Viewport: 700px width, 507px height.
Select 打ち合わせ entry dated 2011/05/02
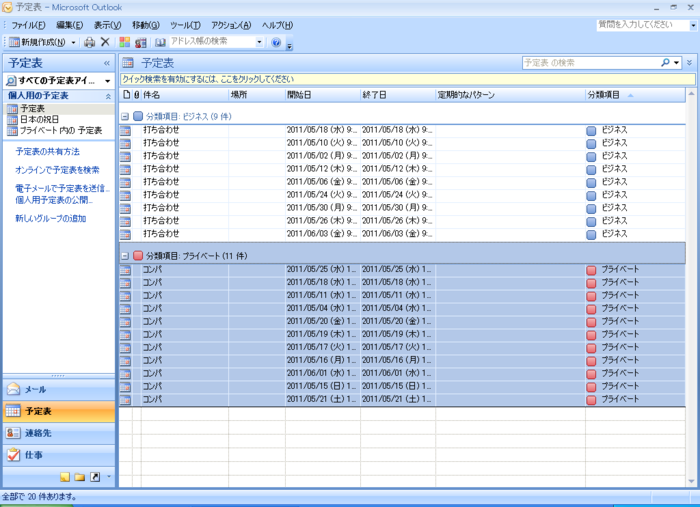[x=402, y=156]
